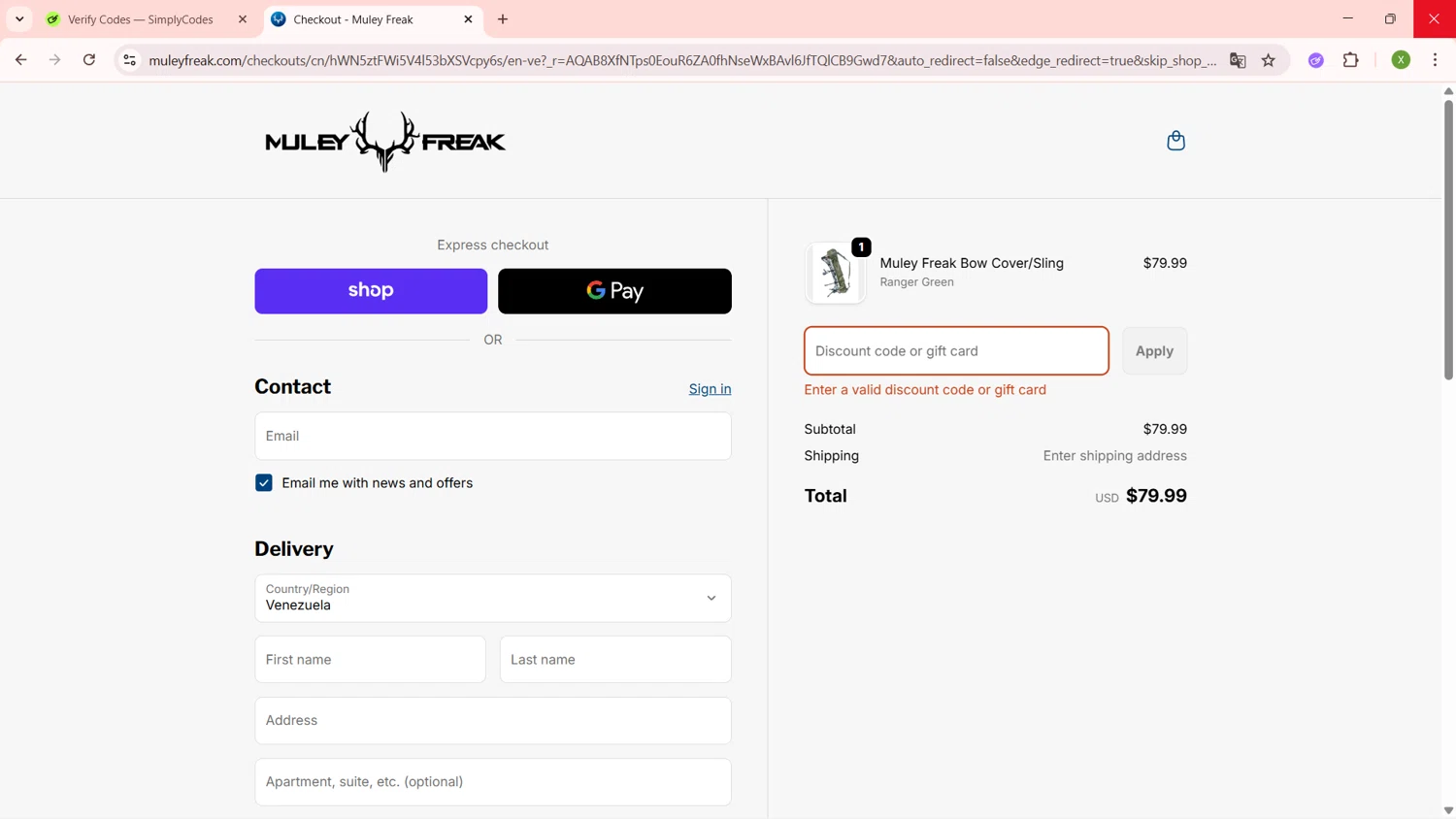Image resolution: width=1456 pixels, height=819 pixels.
Task: Click the Sign in link
Action: 710,389
